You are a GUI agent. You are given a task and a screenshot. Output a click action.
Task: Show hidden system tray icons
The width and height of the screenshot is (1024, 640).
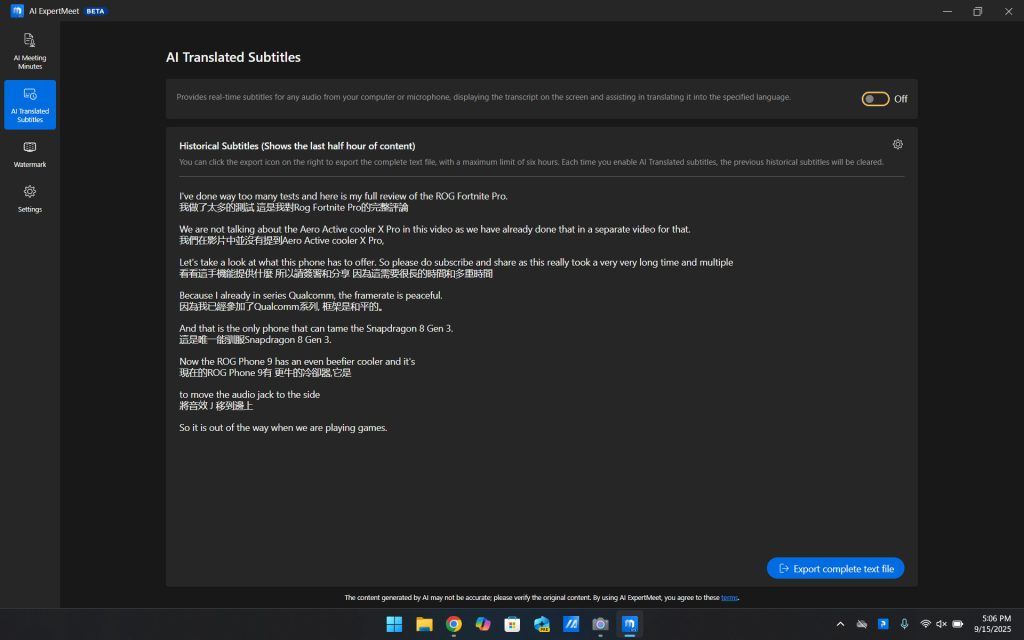[x=840, y=624]
